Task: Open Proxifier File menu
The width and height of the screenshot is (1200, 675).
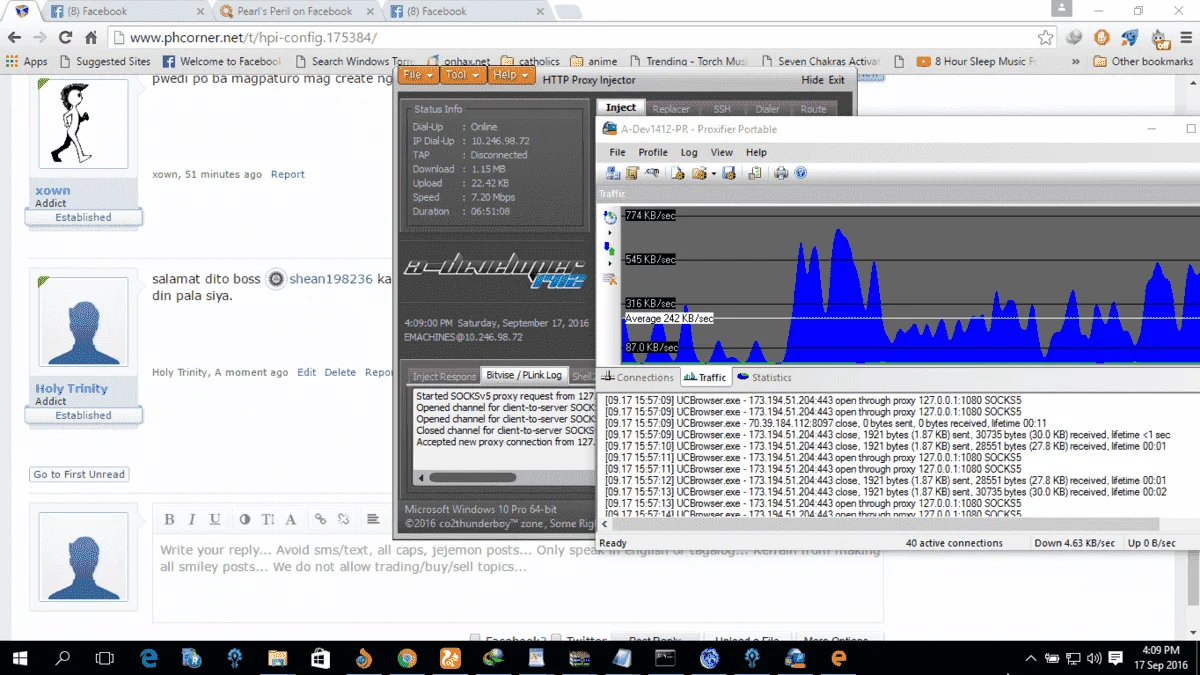Action: pos(617,152)
